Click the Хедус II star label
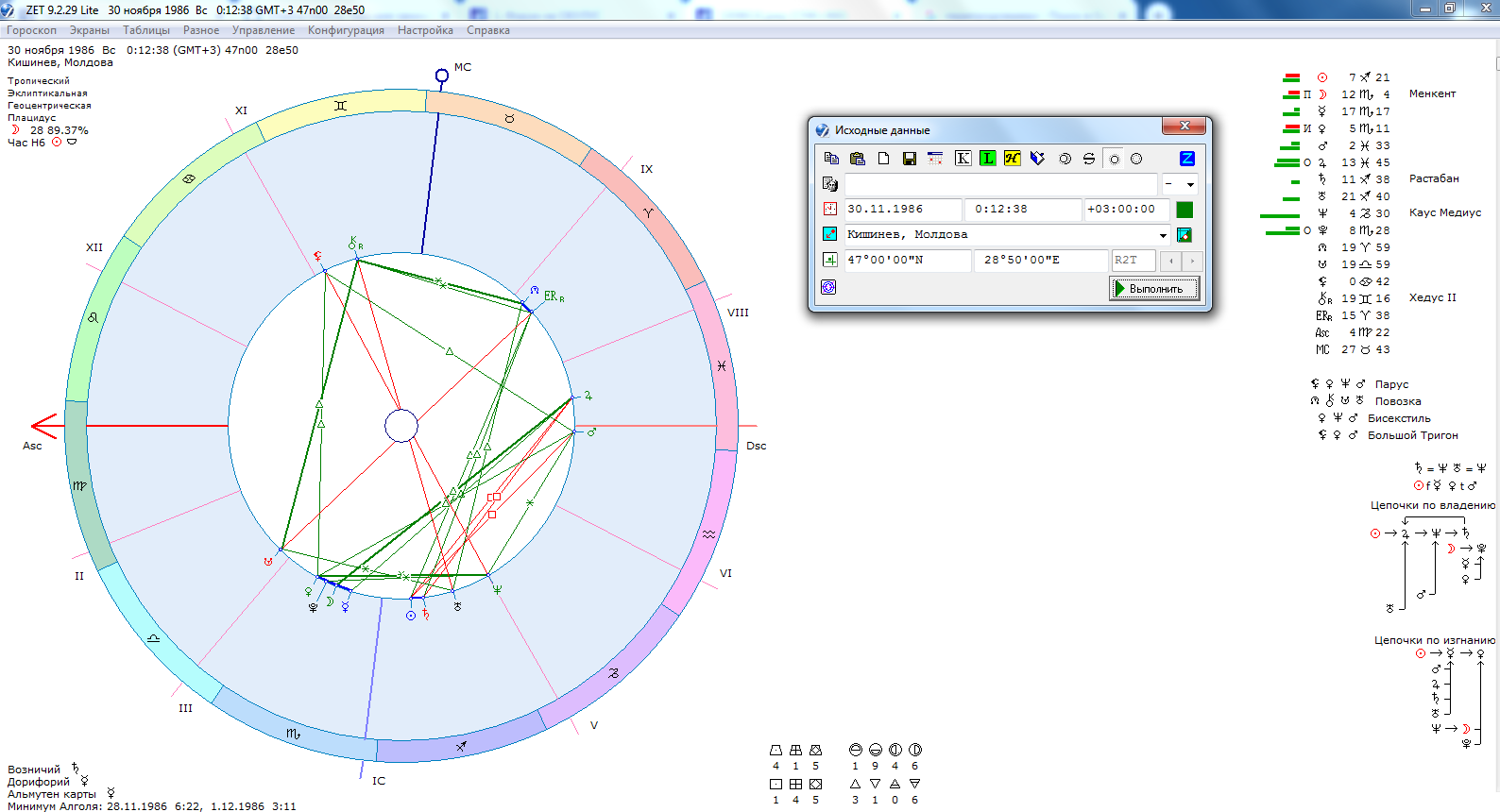This screenshot has width=1500, height=812. click(x=1433, y=297)
